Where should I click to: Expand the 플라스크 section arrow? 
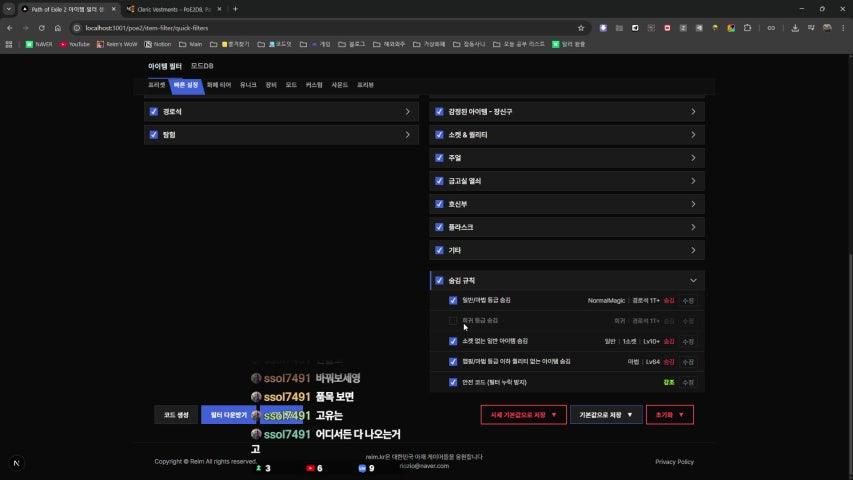pos(693,227)
